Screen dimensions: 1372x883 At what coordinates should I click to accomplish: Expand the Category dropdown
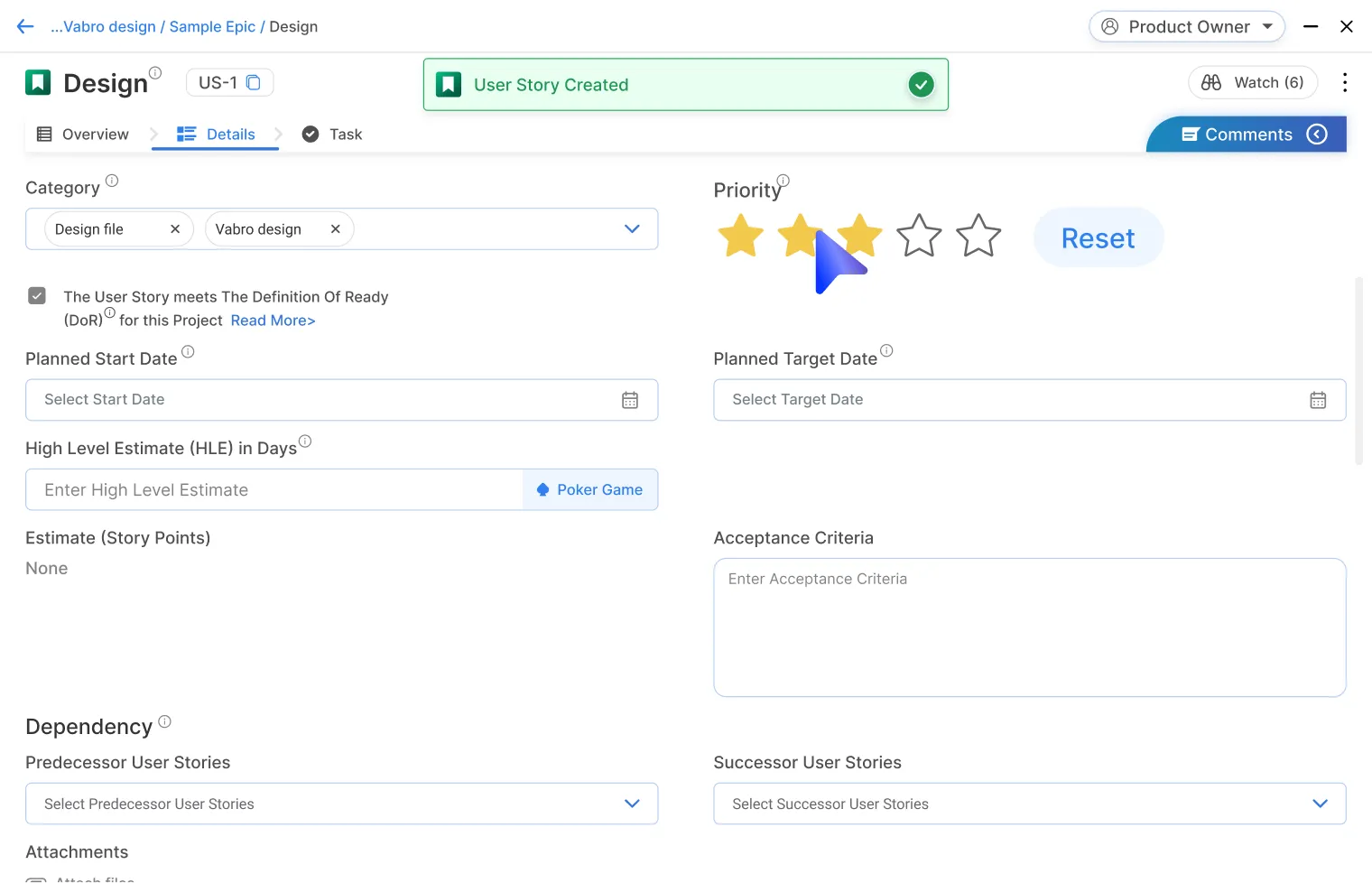click(632, 229)
